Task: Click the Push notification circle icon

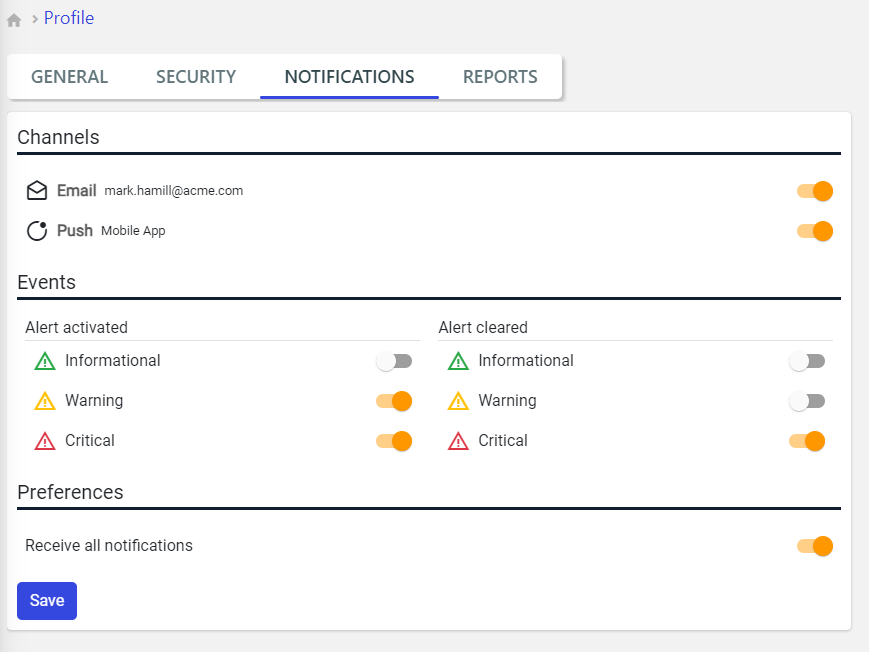Action: click(x=37, y=231)
